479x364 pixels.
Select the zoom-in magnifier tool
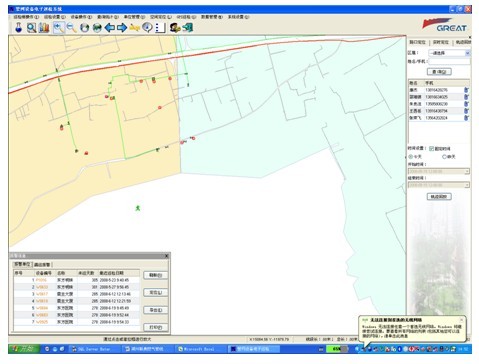(x=58, y=28)
